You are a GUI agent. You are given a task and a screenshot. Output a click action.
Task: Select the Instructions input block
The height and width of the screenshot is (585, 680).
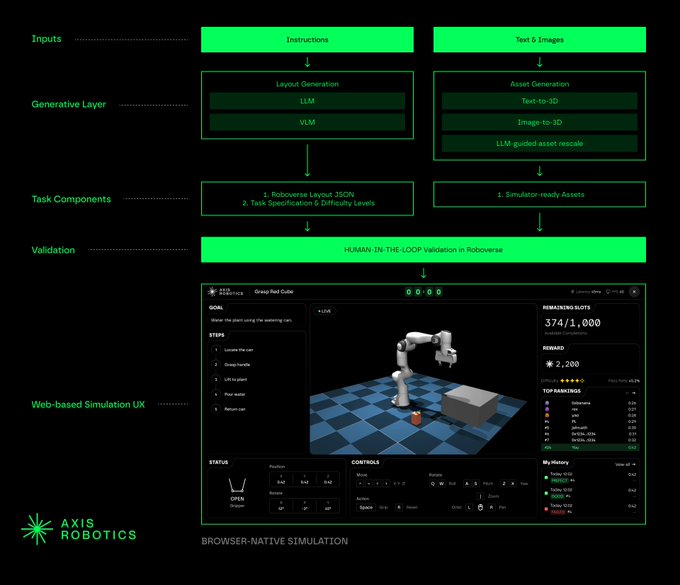point(307,39)
